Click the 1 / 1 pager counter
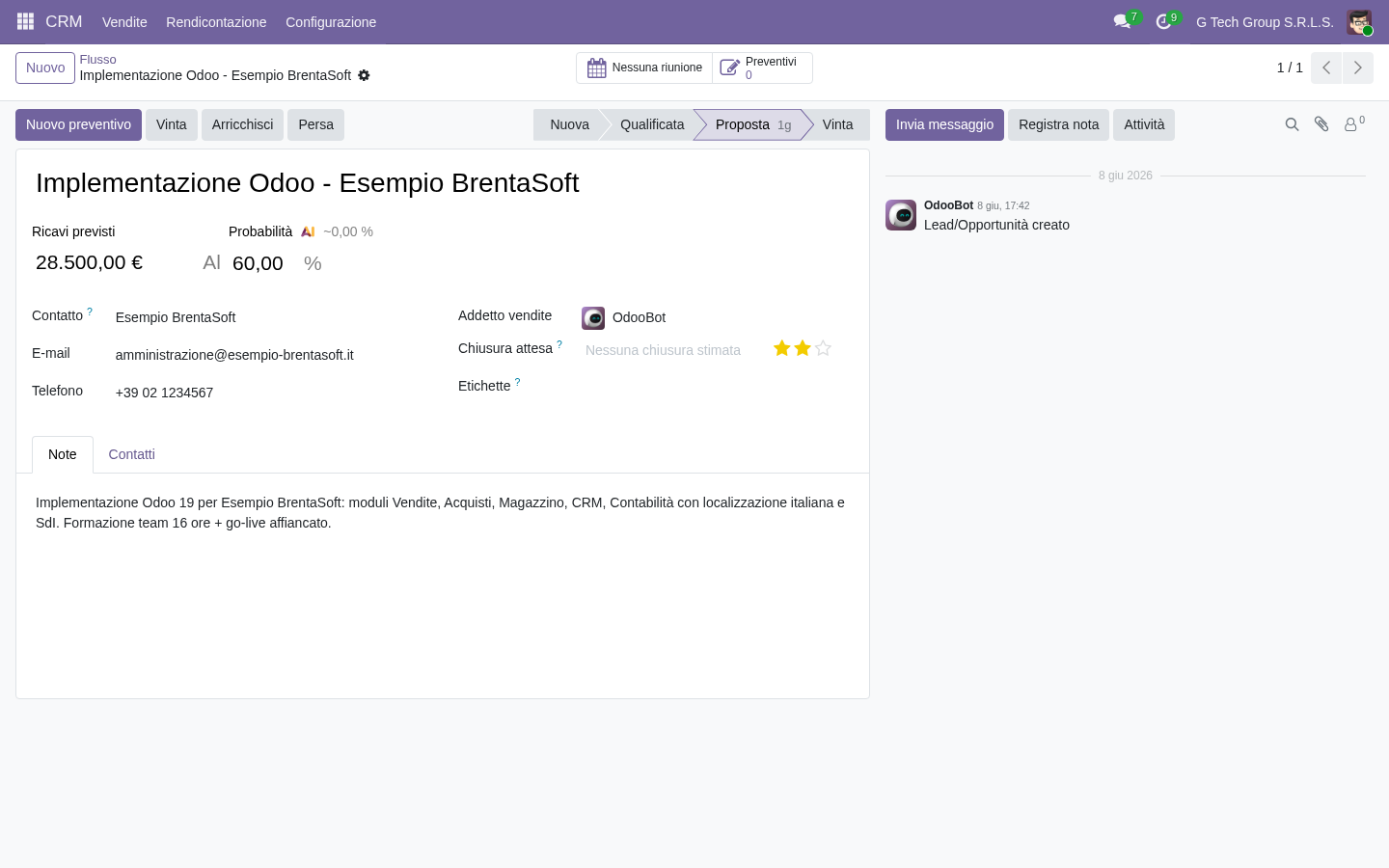The image size is (1389, 868). coord(1290,68)
